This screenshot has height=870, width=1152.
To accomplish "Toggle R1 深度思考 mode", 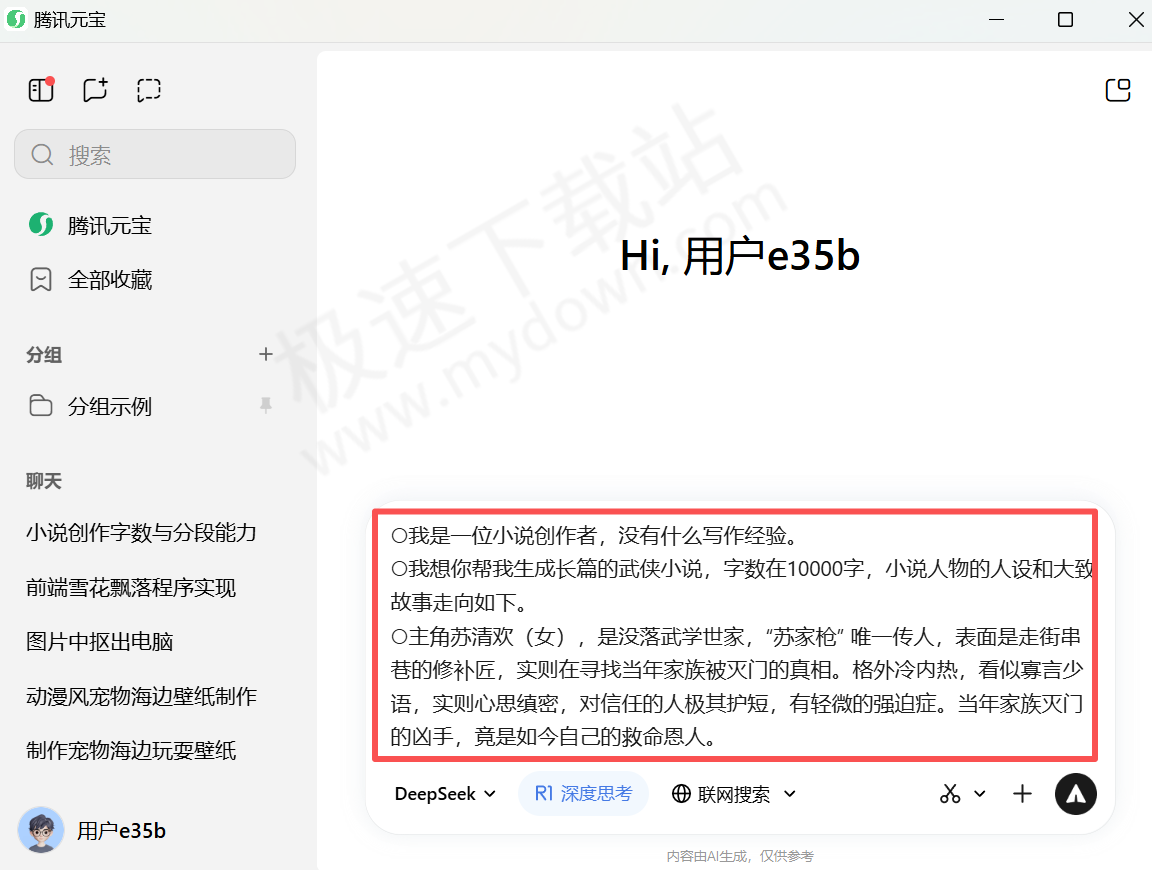I will [x=583, y=794].
